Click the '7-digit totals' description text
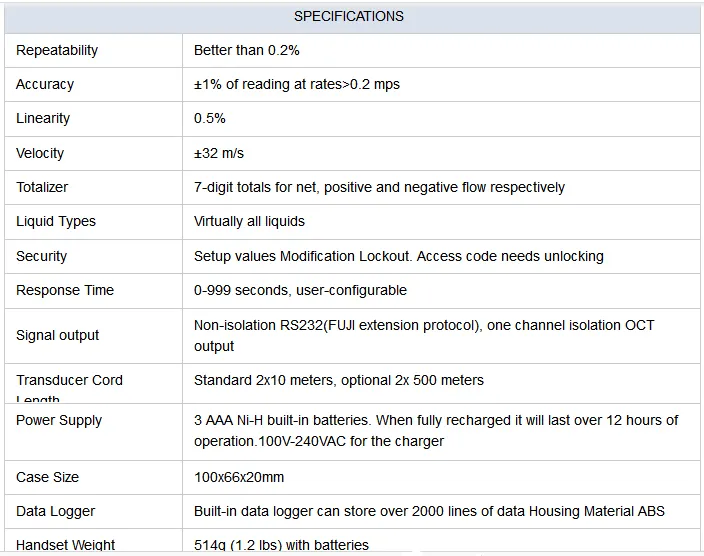 point(379,187)
